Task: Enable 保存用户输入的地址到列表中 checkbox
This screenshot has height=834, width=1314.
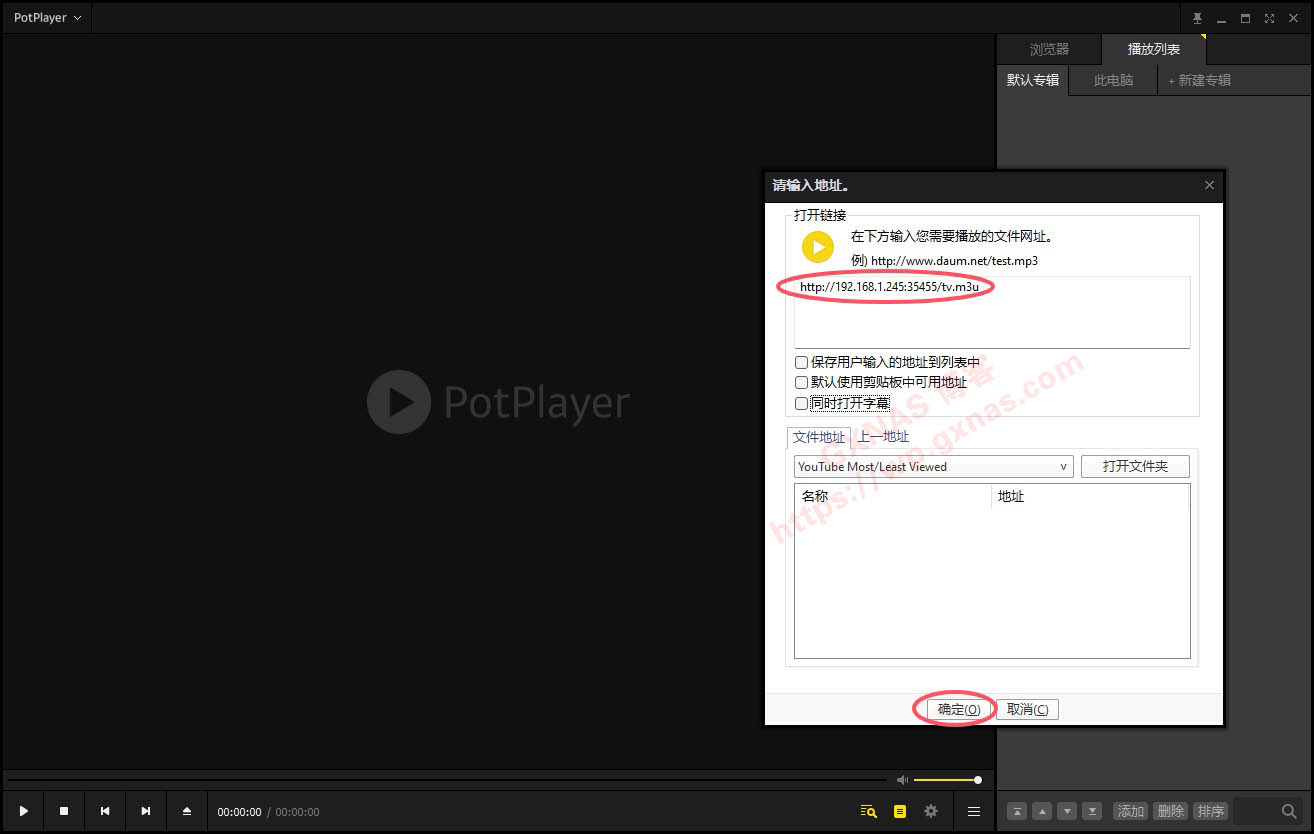Action: (x=801, y=363)
